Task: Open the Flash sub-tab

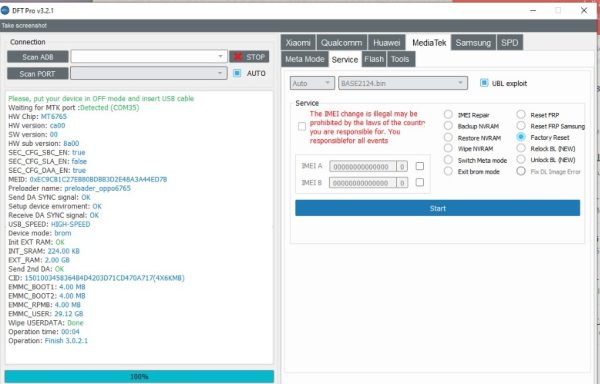Action: (x=374, y=59)
